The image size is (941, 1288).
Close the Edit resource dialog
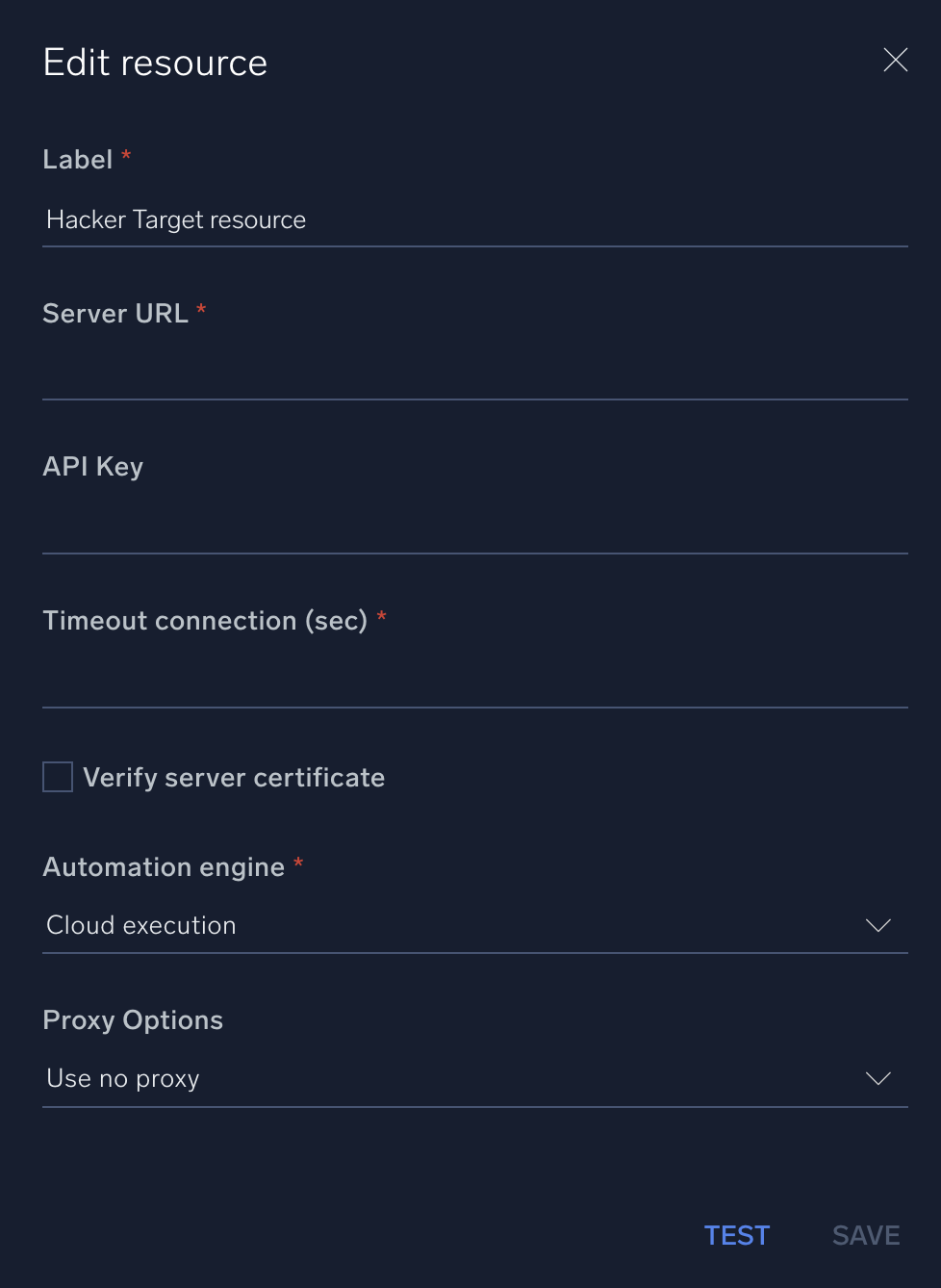click(x=895, y=60)
